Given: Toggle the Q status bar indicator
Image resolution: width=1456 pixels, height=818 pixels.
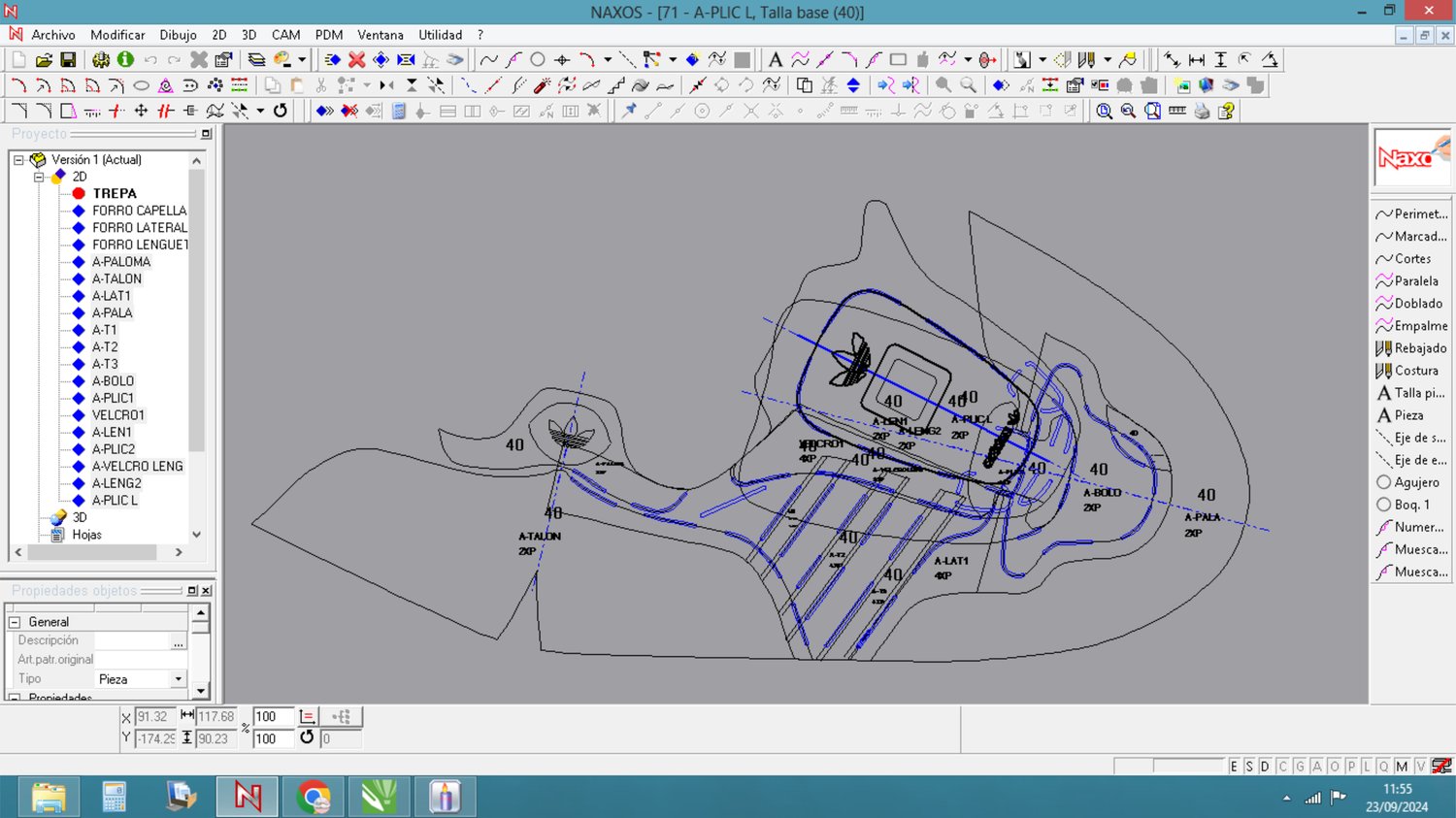Looking at the screenshot, I should tap(1384, 767).
